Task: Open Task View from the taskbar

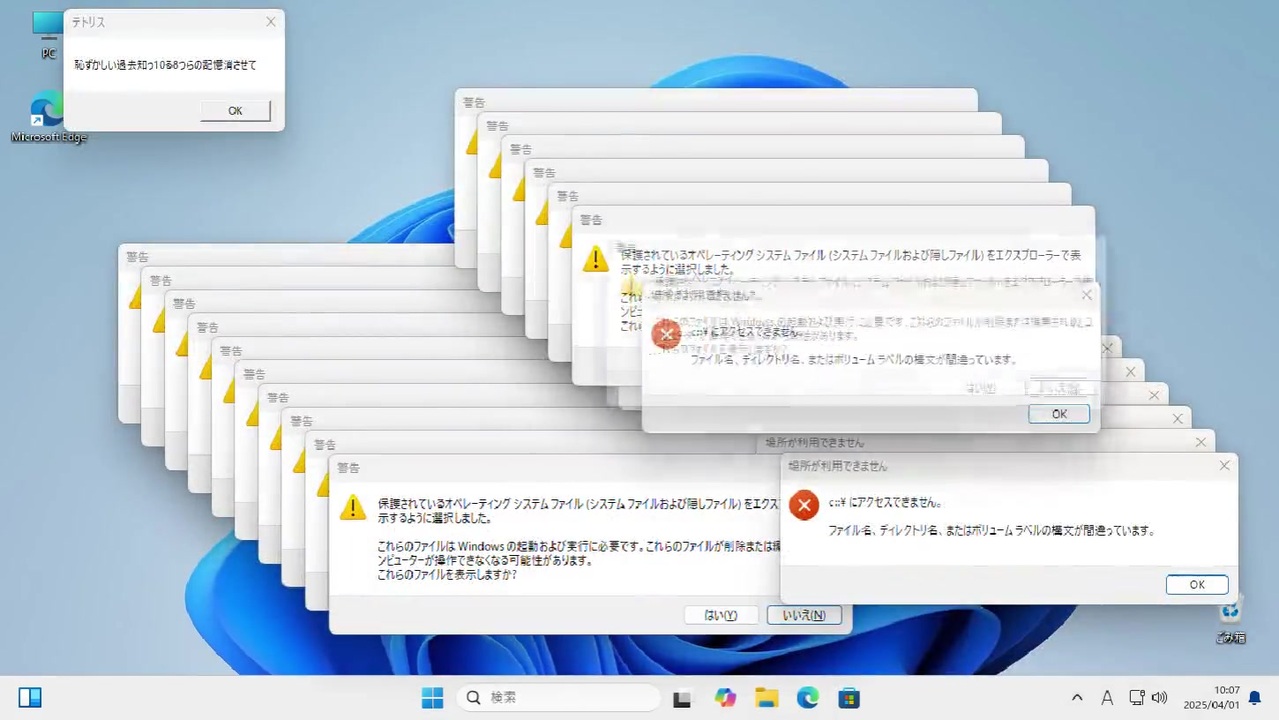Action: [681, 697]
